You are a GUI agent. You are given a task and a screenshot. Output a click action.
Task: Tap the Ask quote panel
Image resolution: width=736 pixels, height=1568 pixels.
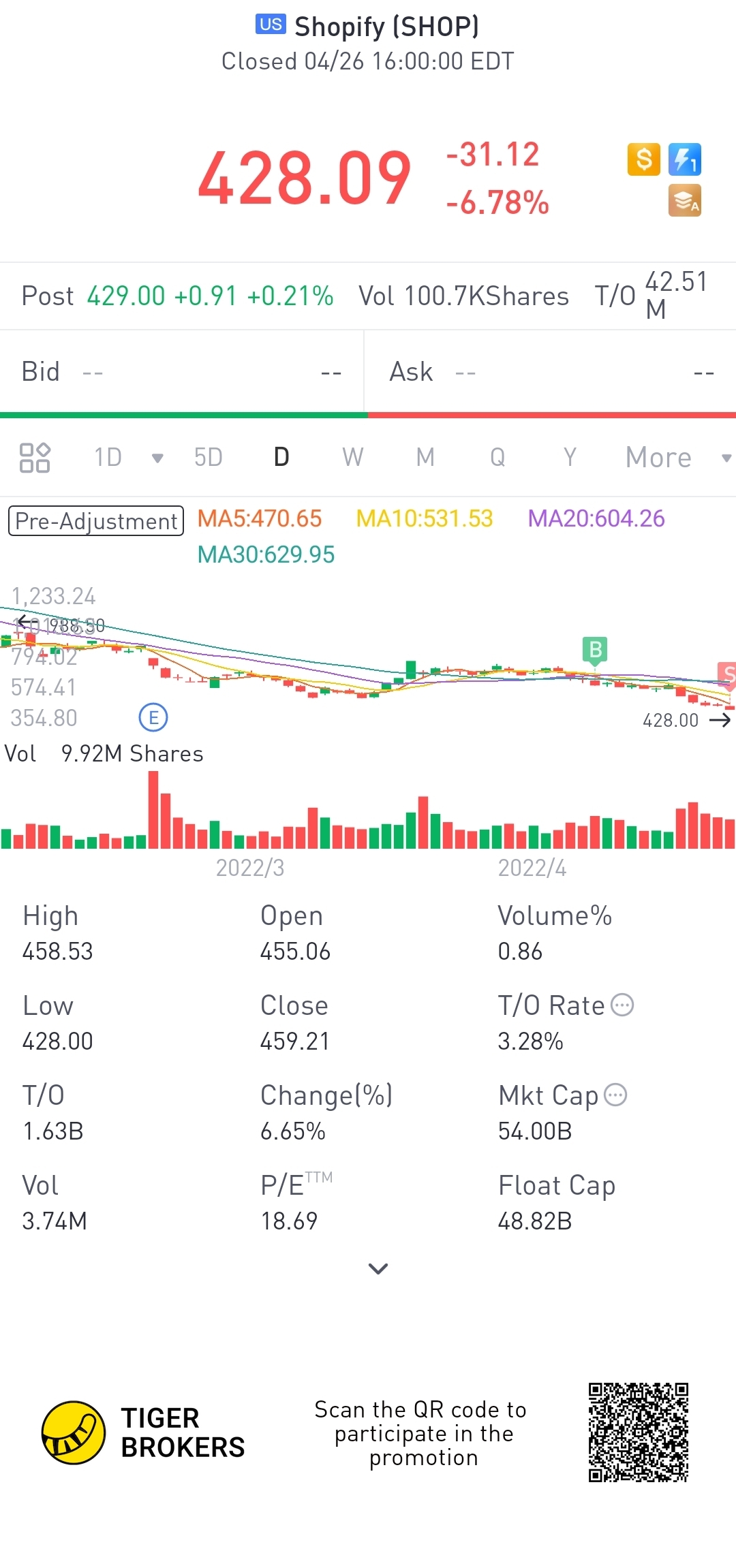tap(551, 372)
